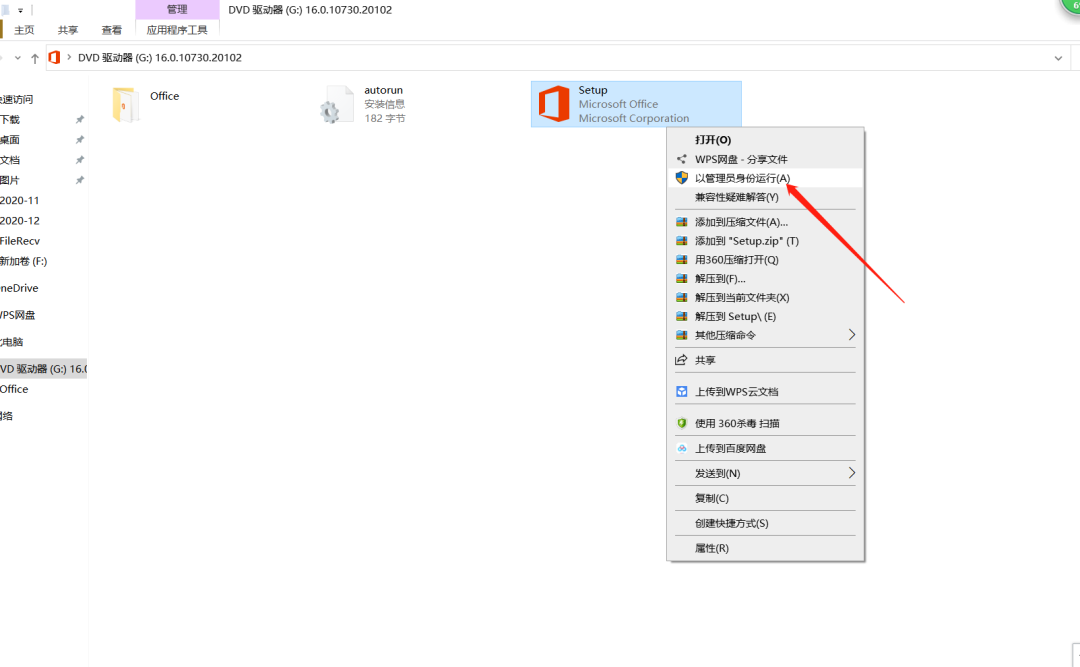Click the '安装信息' label under autorun
The width and height of the screenshot is (1080, 667).
[384, 104]
